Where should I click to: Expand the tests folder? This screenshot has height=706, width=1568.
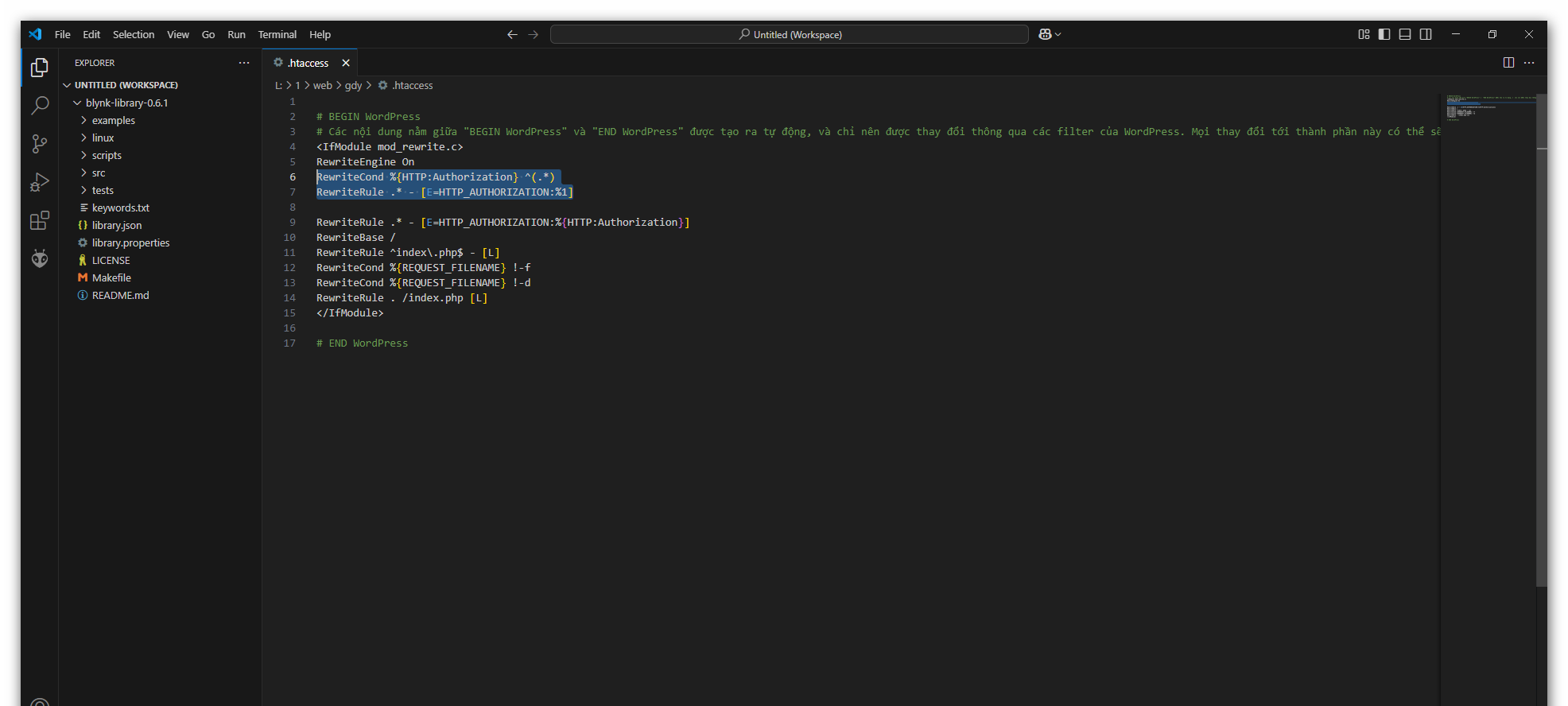click(161, 190)
